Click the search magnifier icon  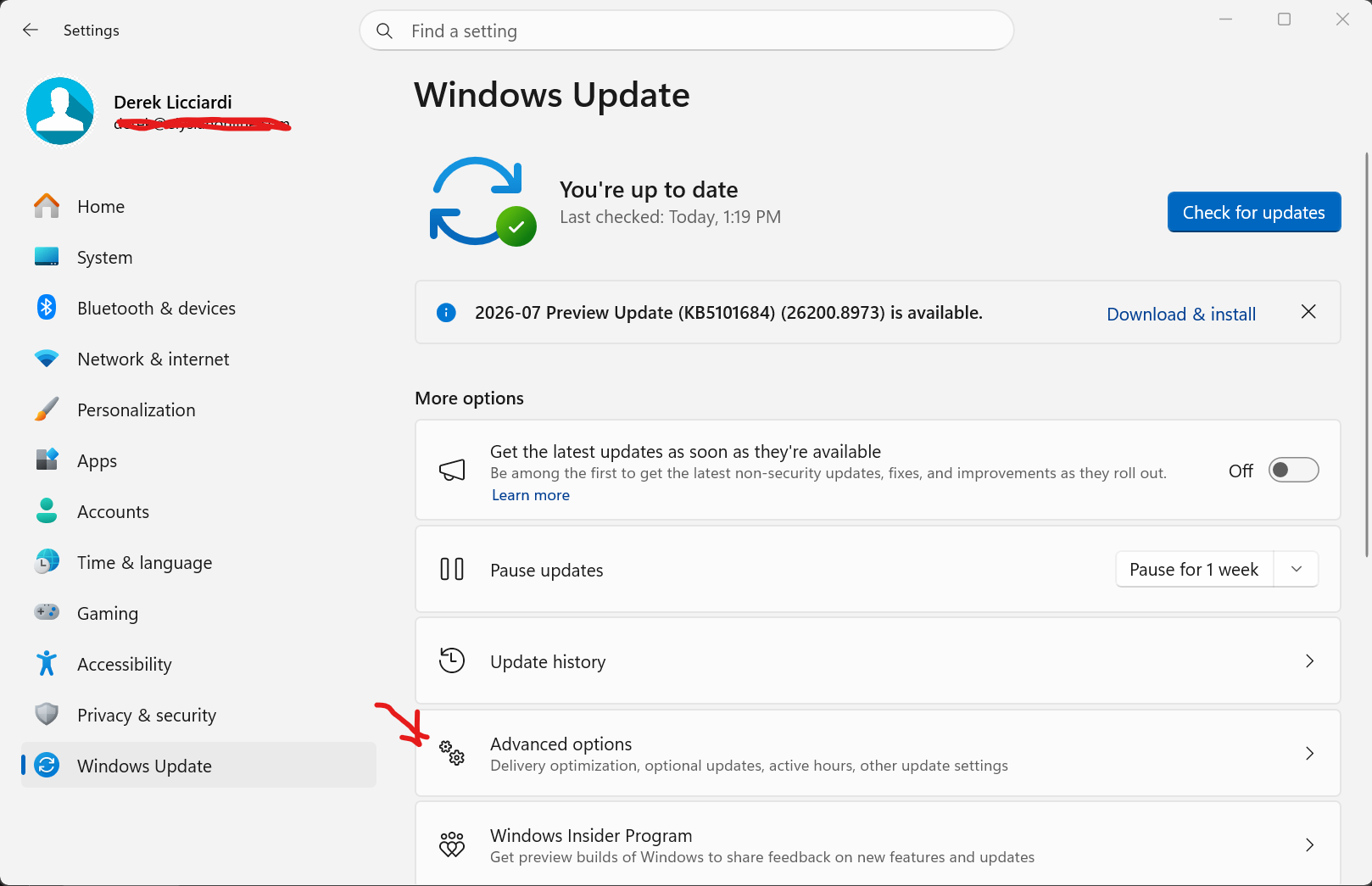pos(384,31)
